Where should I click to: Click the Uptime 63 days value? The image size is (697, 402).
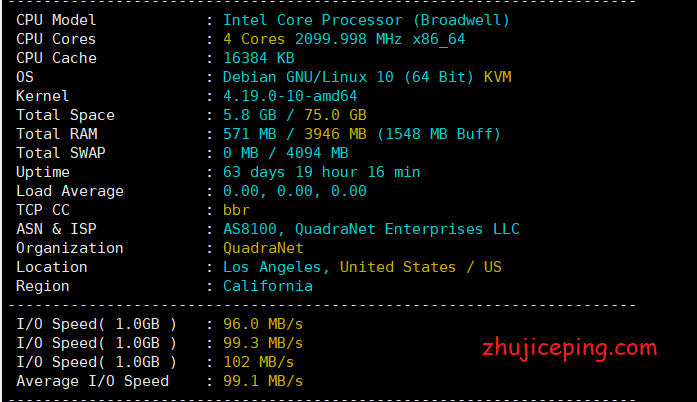pos(321,172)
